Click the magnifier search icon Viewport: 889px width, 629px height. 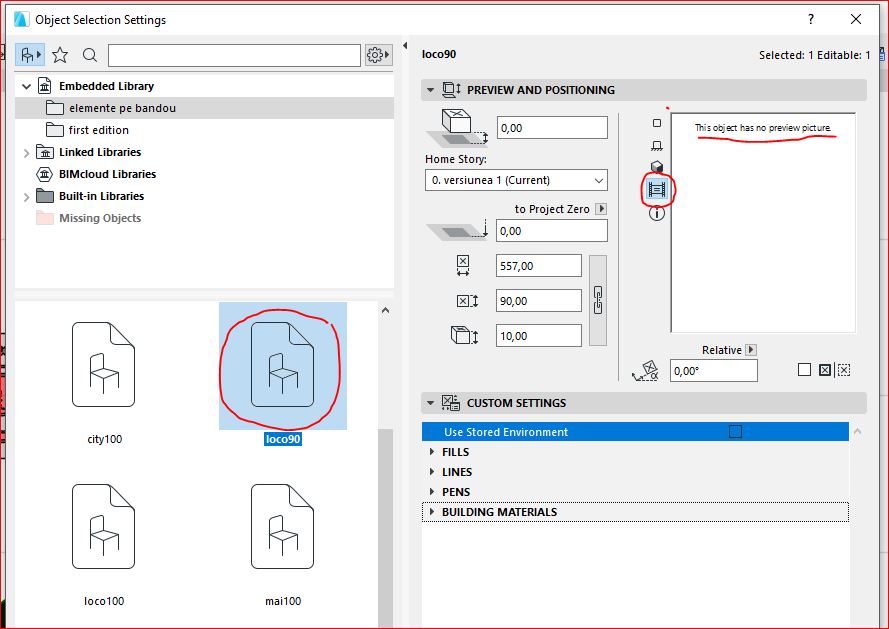(90, 55)
